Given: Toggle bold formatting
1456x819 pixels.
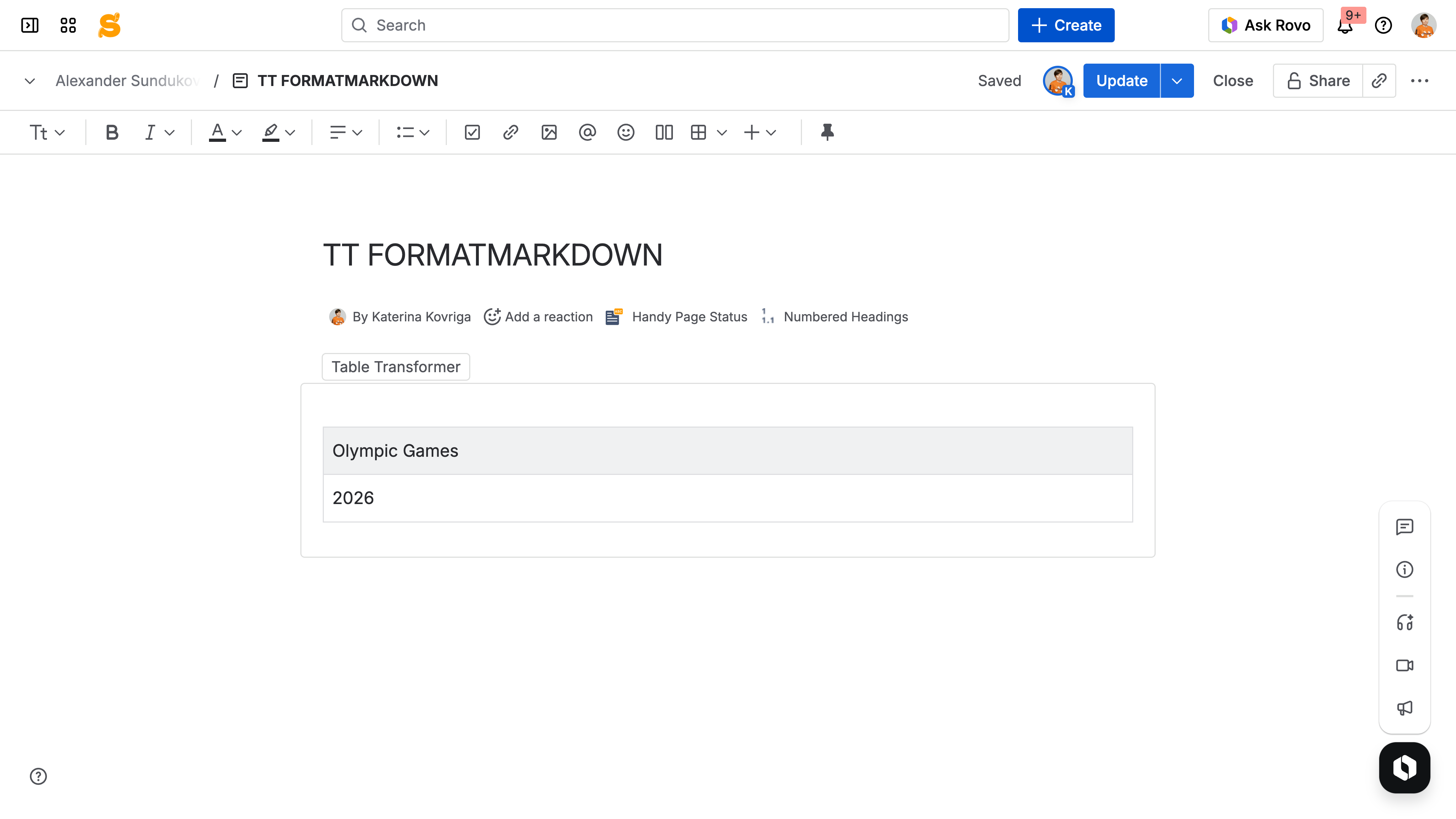Looking at the screenshot, I should pos(112,132).
